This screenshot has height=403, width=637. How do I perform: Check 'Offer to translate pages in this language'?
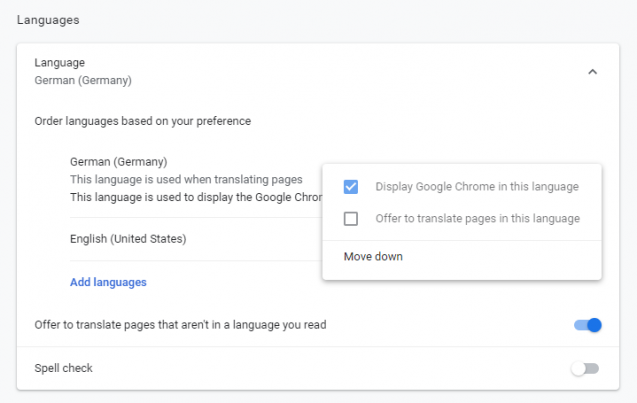351,219
